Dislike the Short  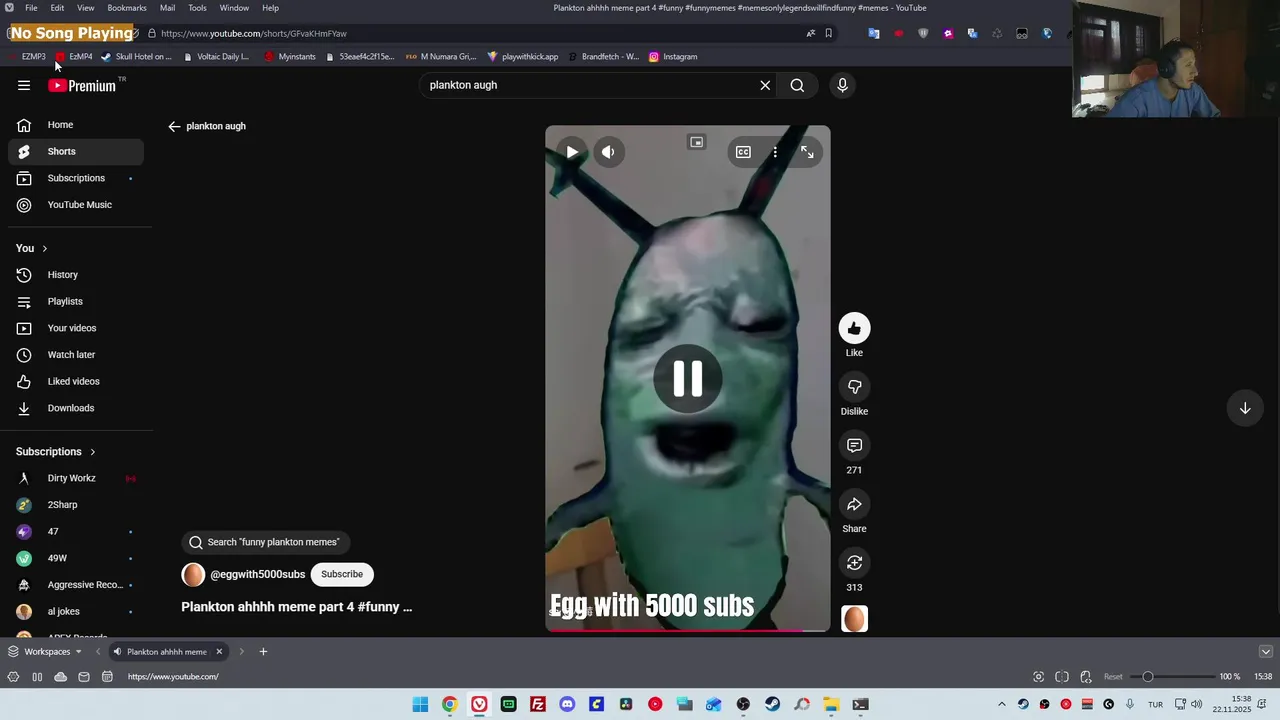(854, 387)
